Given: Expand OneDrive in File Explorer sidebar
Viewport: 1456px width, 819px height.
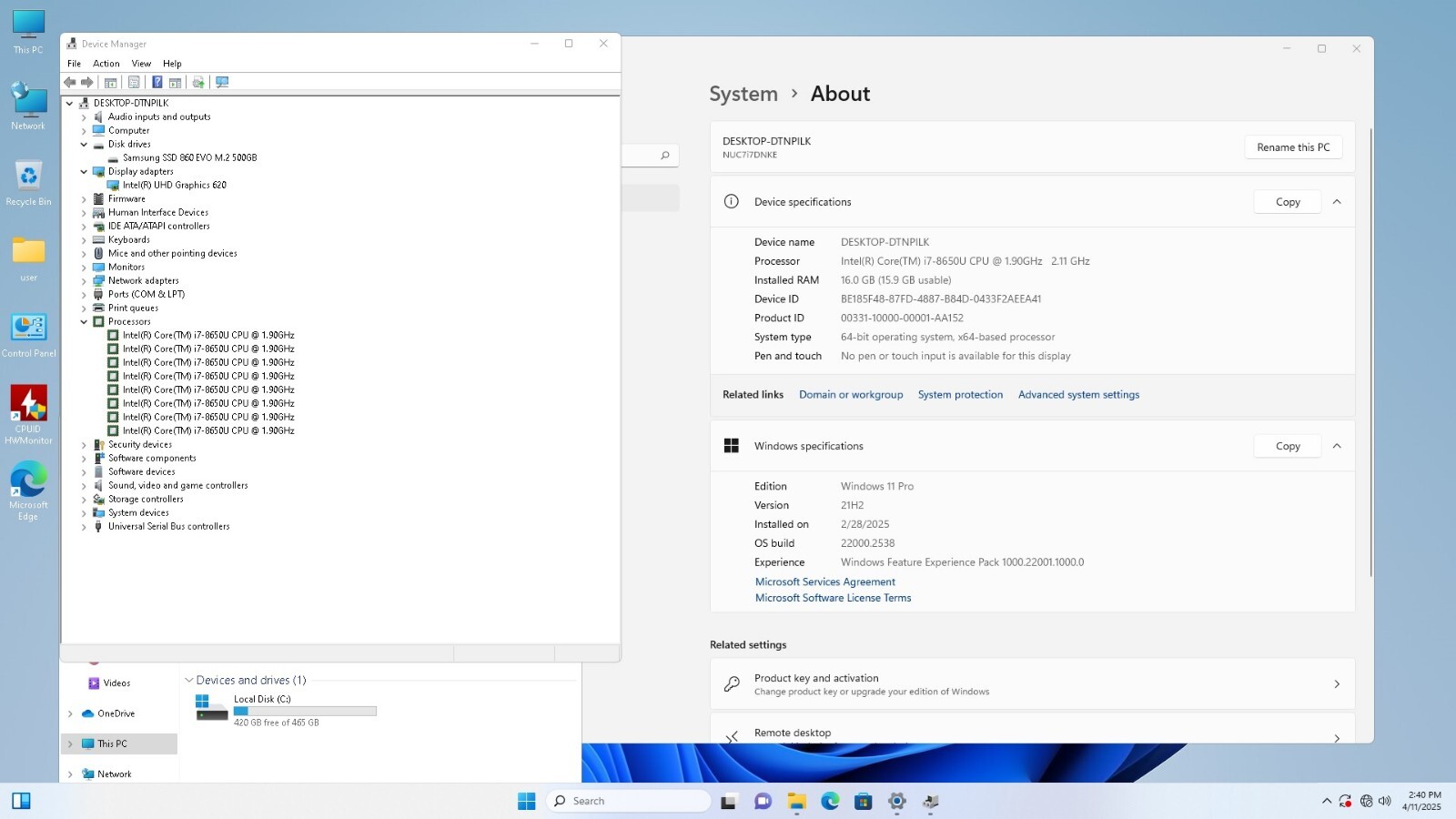Looking at the screenshot, I should [x=70, y=714].
